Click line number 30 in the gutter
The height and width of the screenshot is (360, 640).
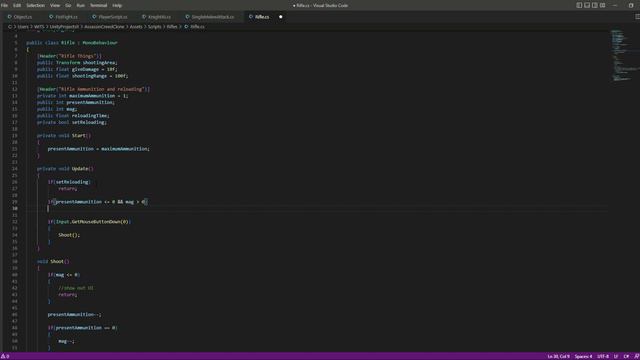point(15,208)
